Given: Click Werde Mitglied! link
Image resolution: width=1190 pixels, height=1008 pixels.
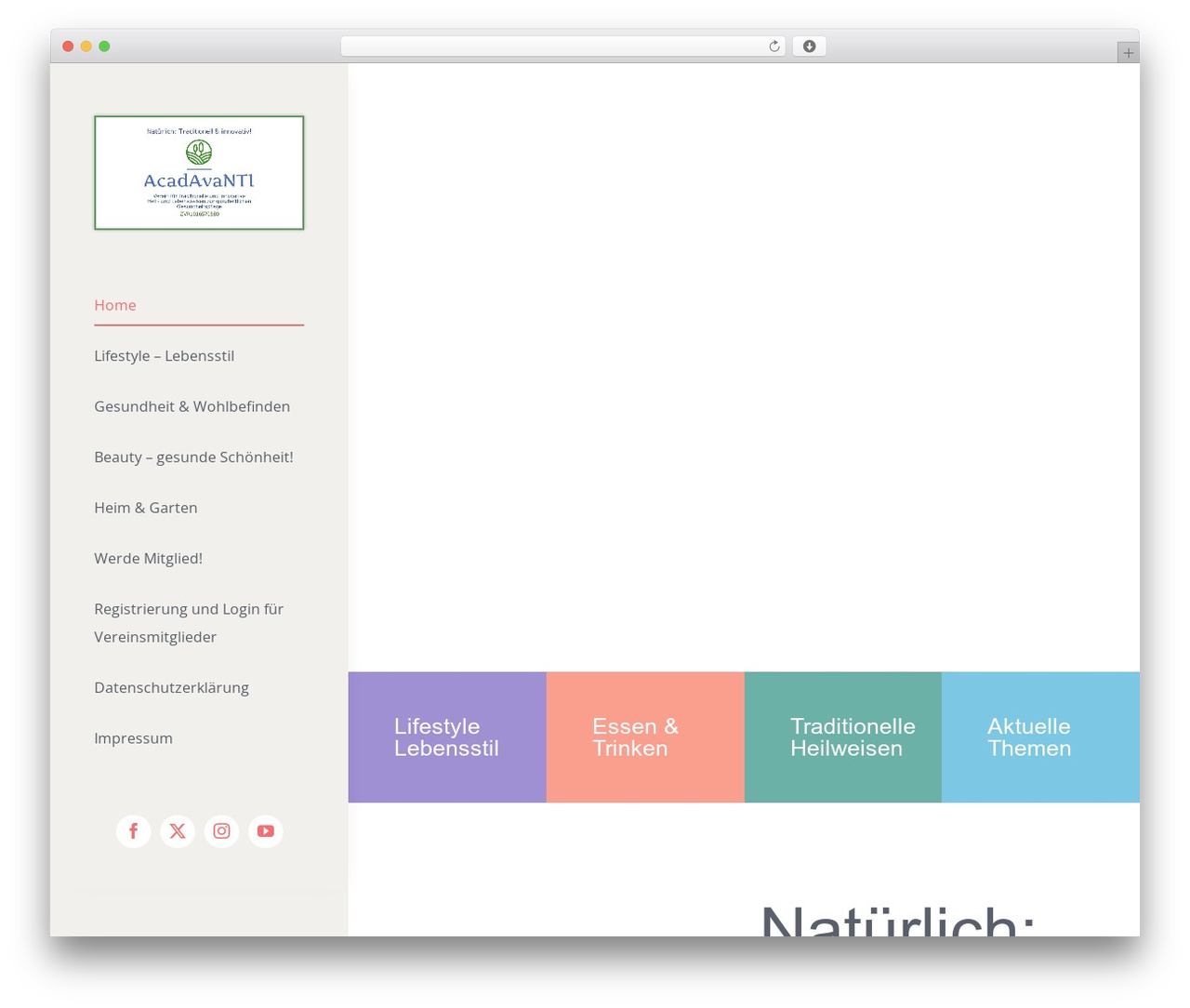Looking at the screenshot, I should 148,559.
